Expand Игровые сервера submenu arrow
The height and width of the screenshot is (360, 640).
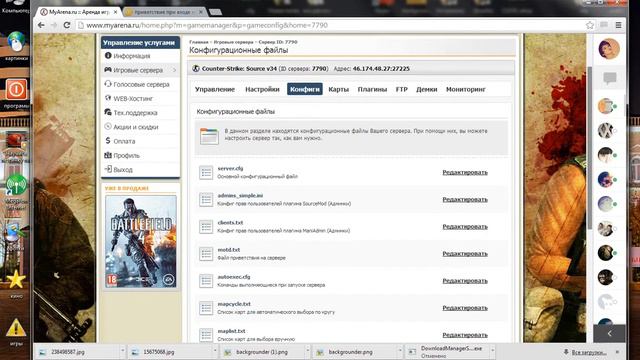pos(174,70)
